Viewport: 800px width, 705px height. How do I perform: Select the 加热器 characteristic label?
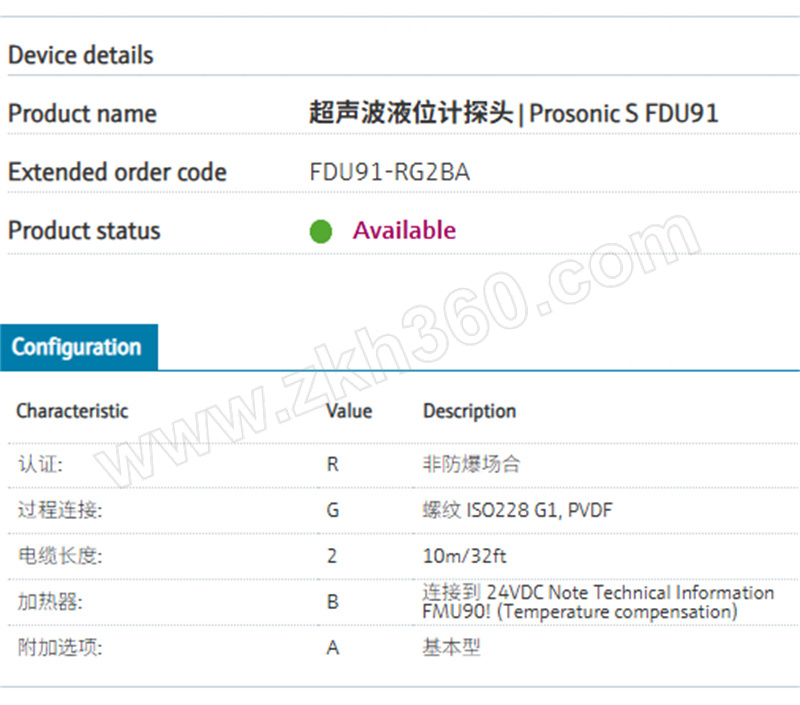[x=50, y=602]
